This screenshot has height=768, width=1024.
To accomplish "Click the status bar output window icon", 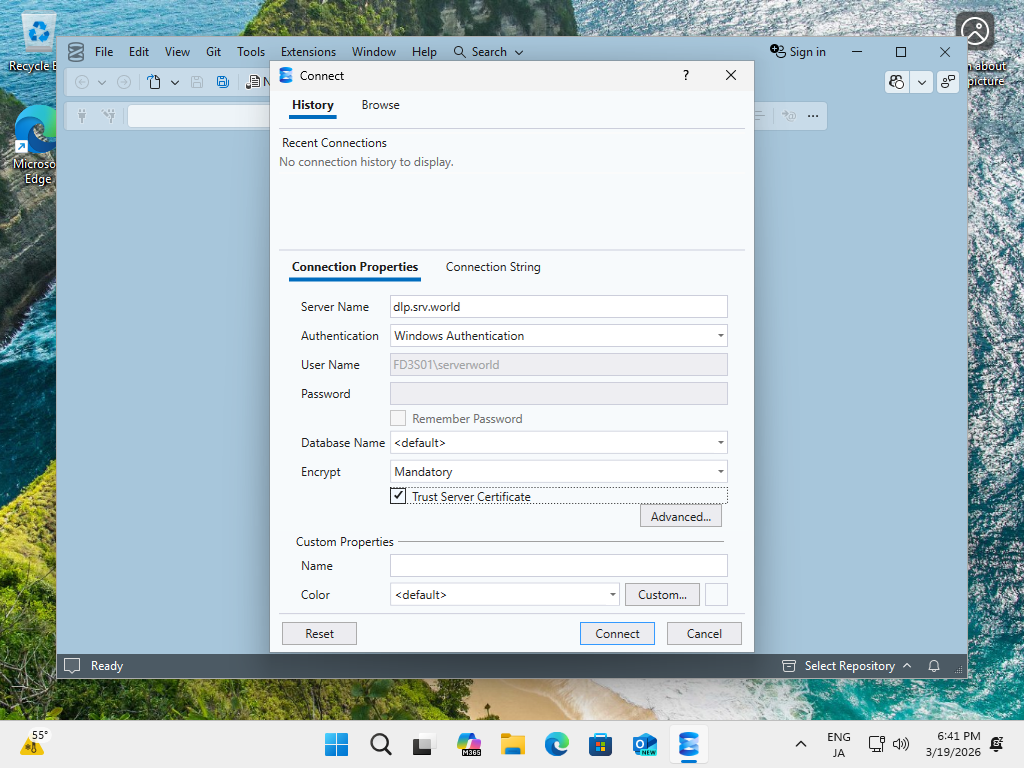I will pyautogui.click(x=72, y=665).
